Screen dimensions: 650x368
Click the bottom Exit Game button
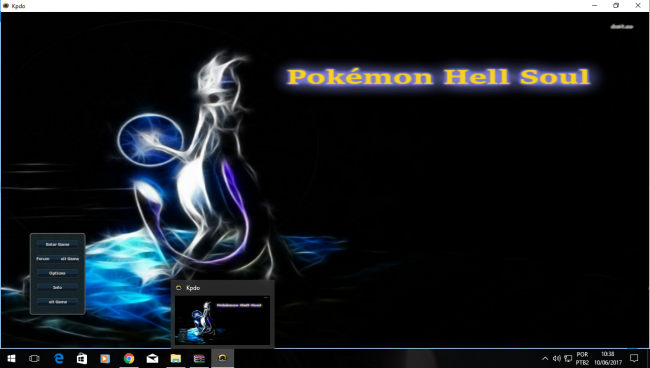(57, 302)
